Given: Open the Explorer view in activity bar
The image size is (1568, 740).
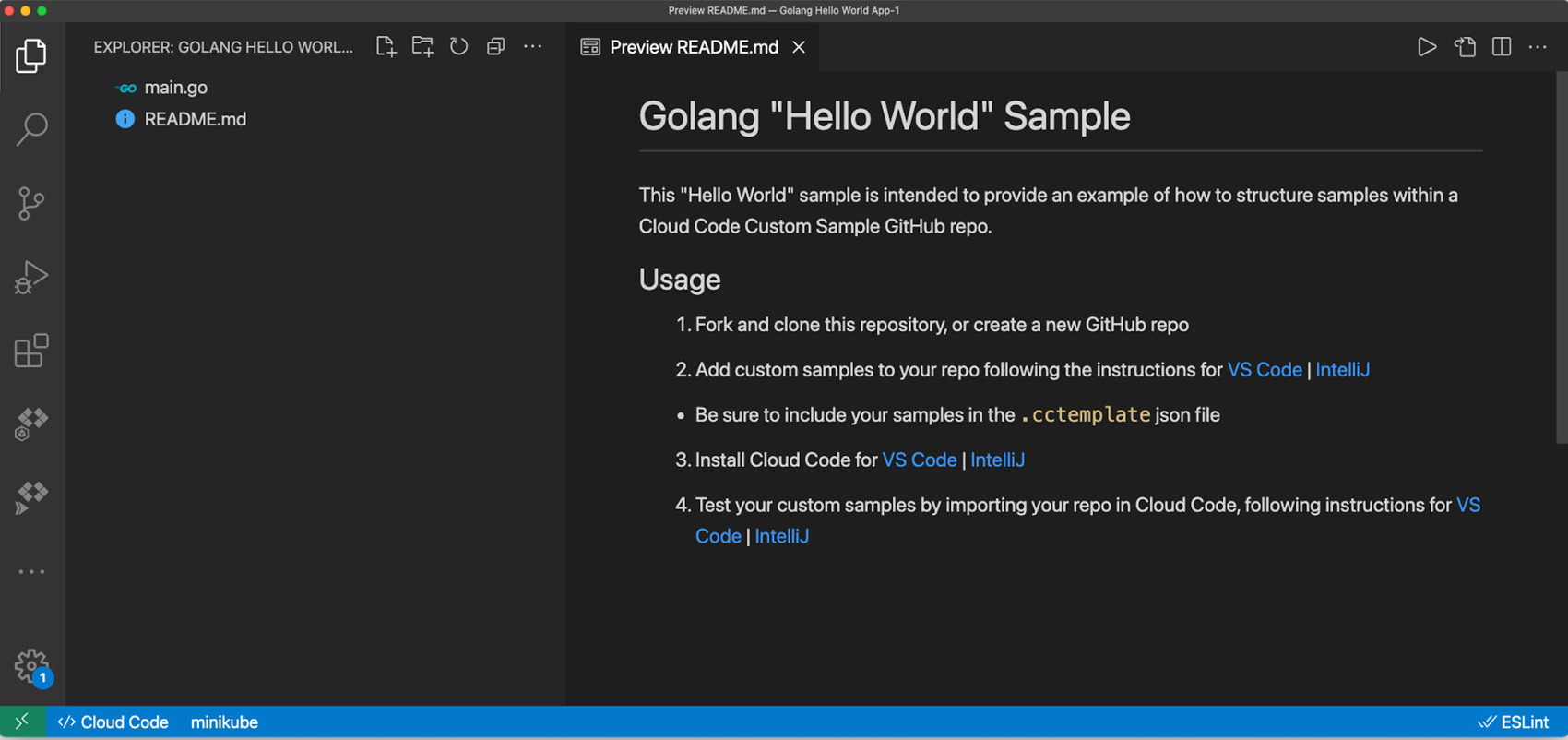Looking at the screenshot, I should tap(31, 56).
